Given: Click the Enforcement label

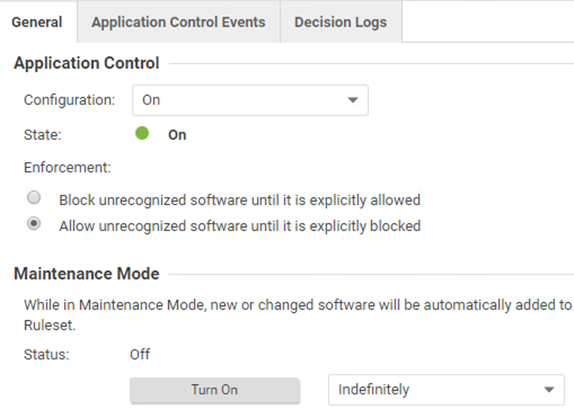Looking at the screenshot, I should pyautogui.click(x=67, y=167).
